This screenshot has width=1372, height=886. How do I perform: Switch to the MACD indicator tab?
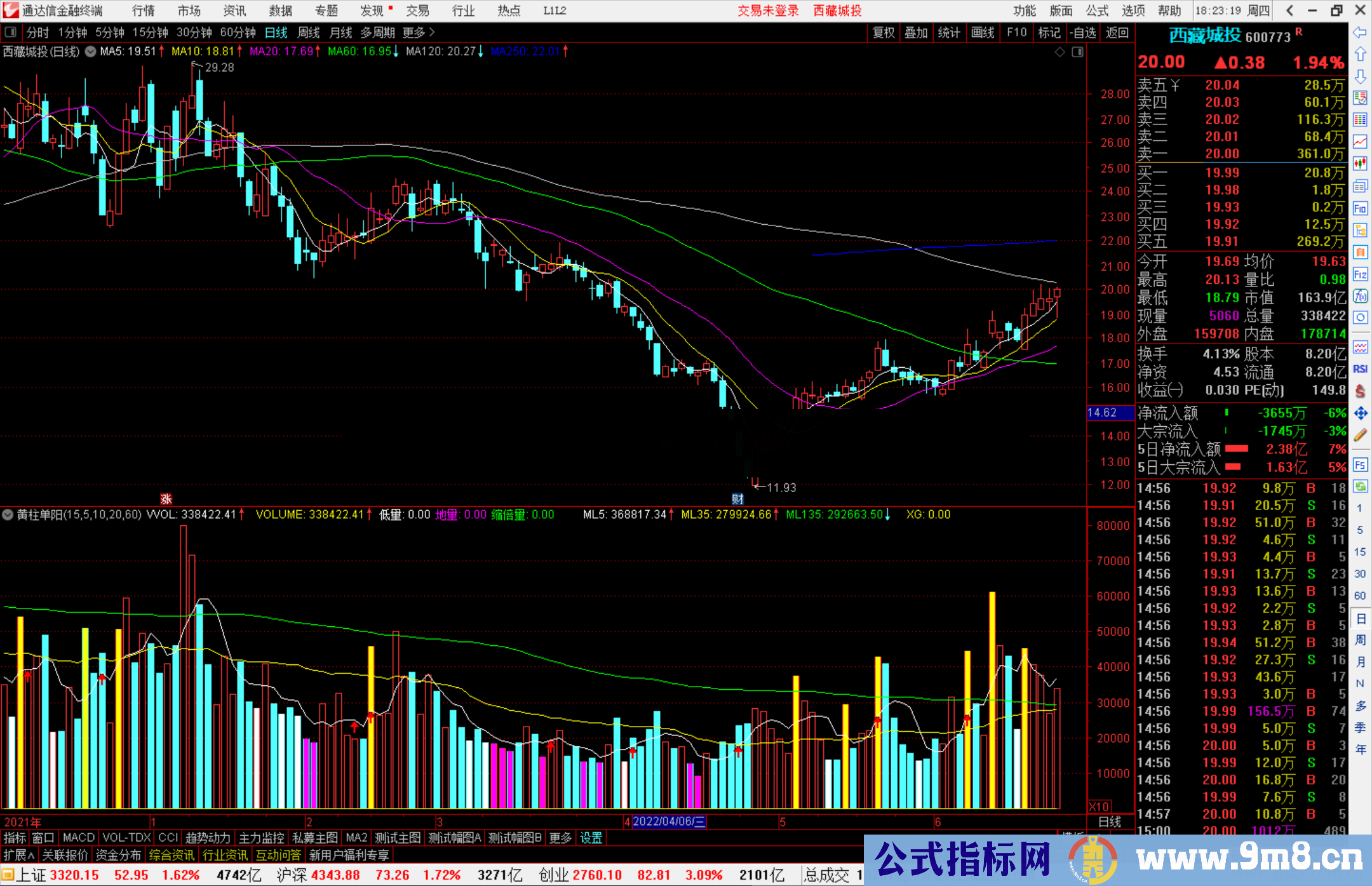click(x=78, y=838)
